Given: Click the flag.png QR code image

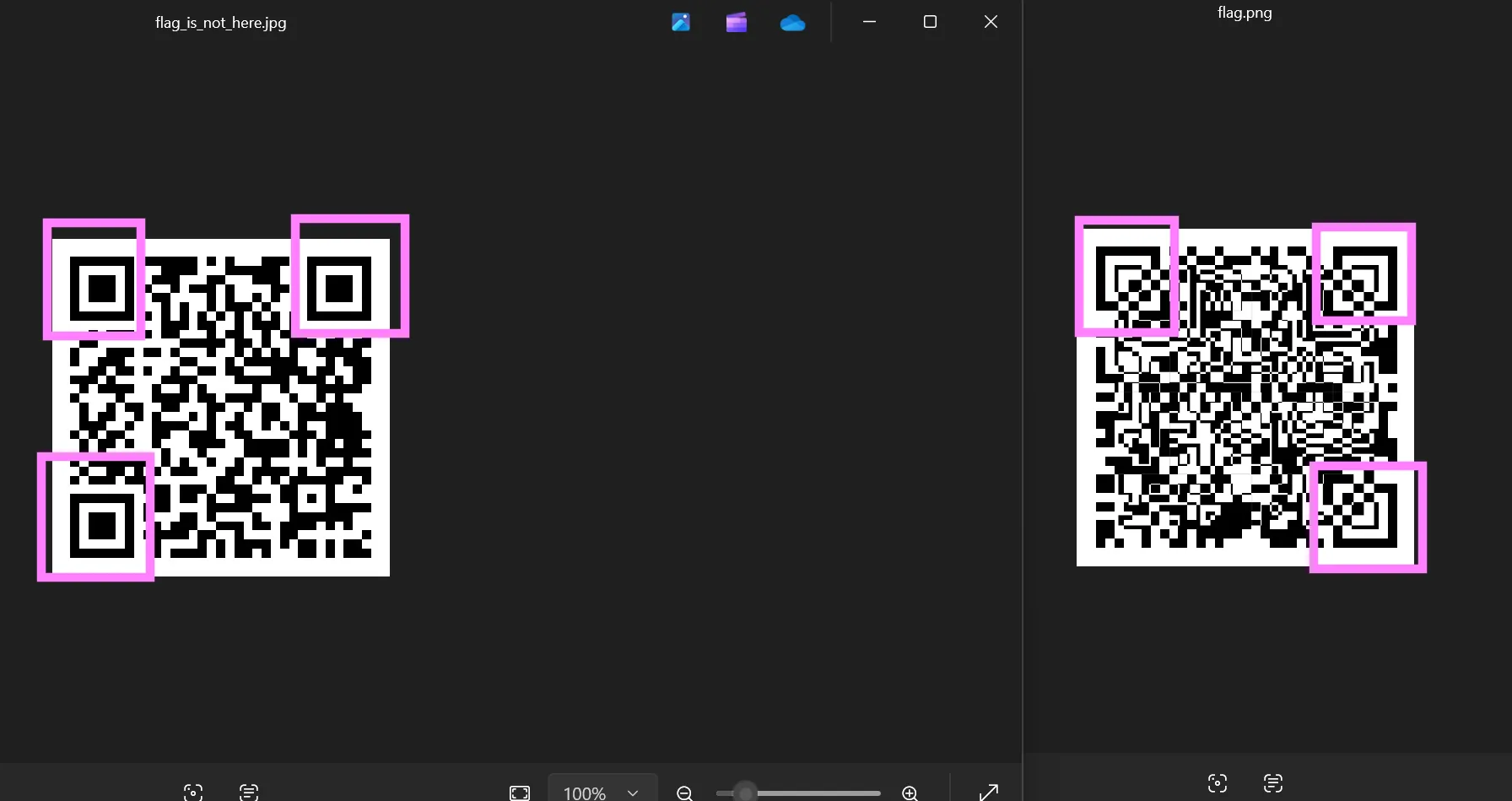Looking at the screenshot, I should point(1245,398).
